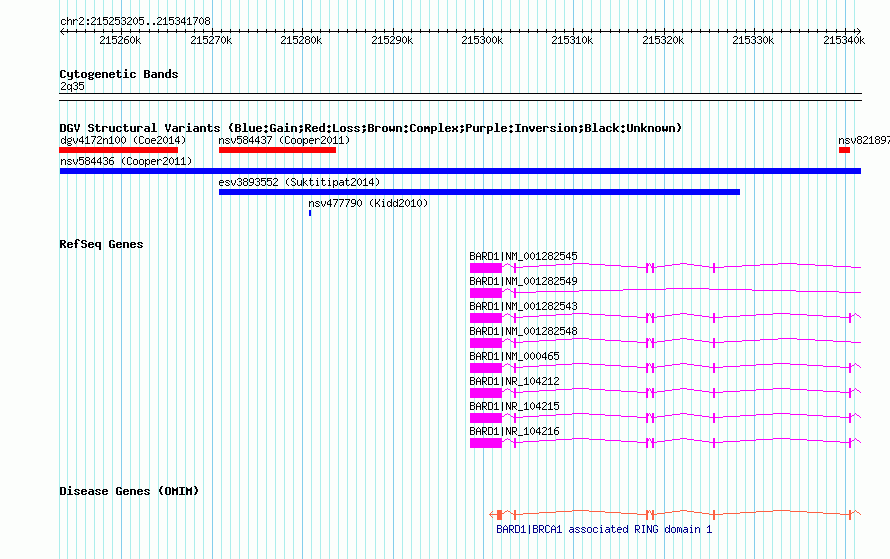This screenshot has height=559, width=890.
Task: Click the 215290k ruler tick label
Action: (392, 40)
